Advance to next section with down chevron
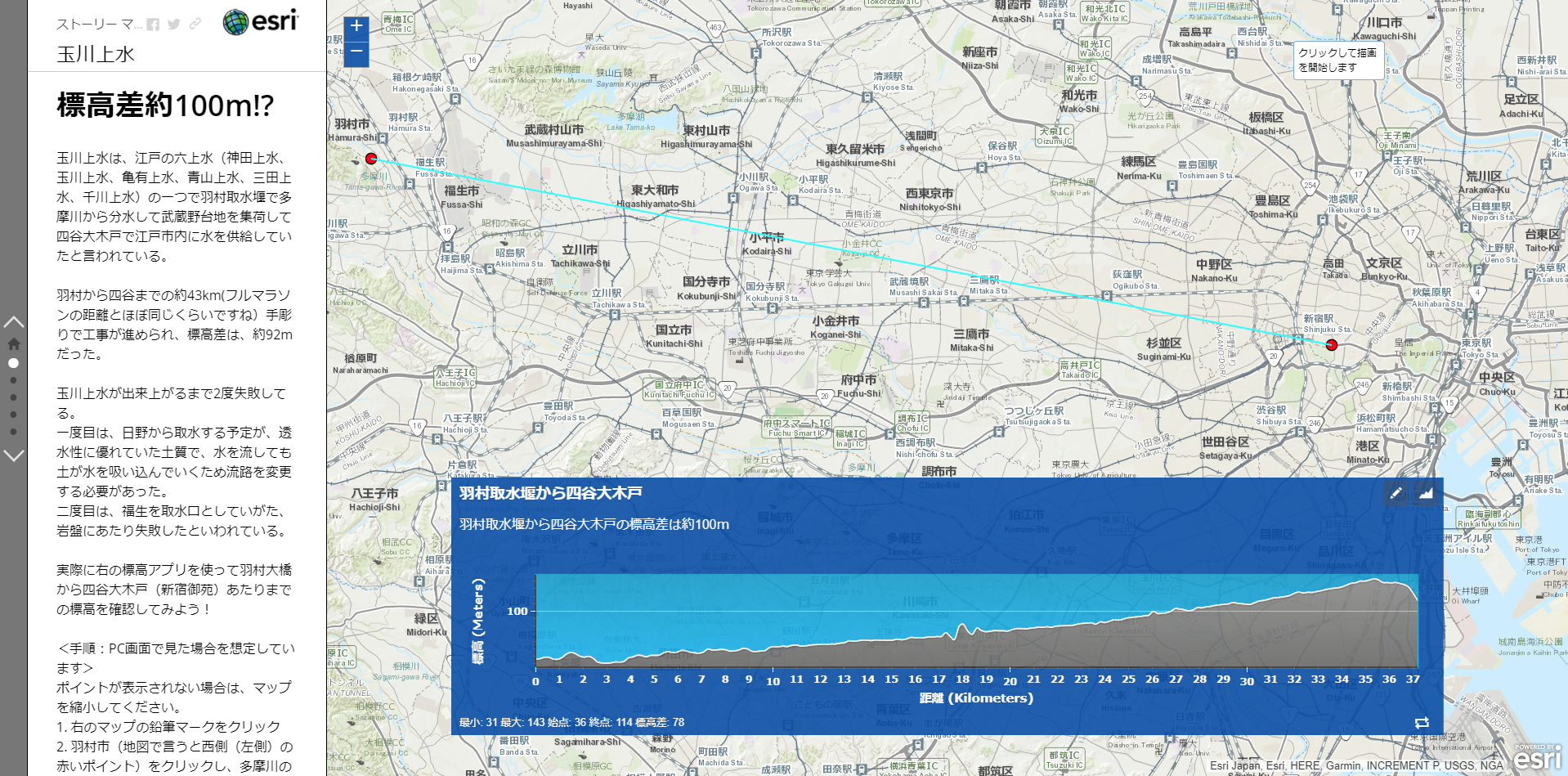 click(x=14, y=455)
